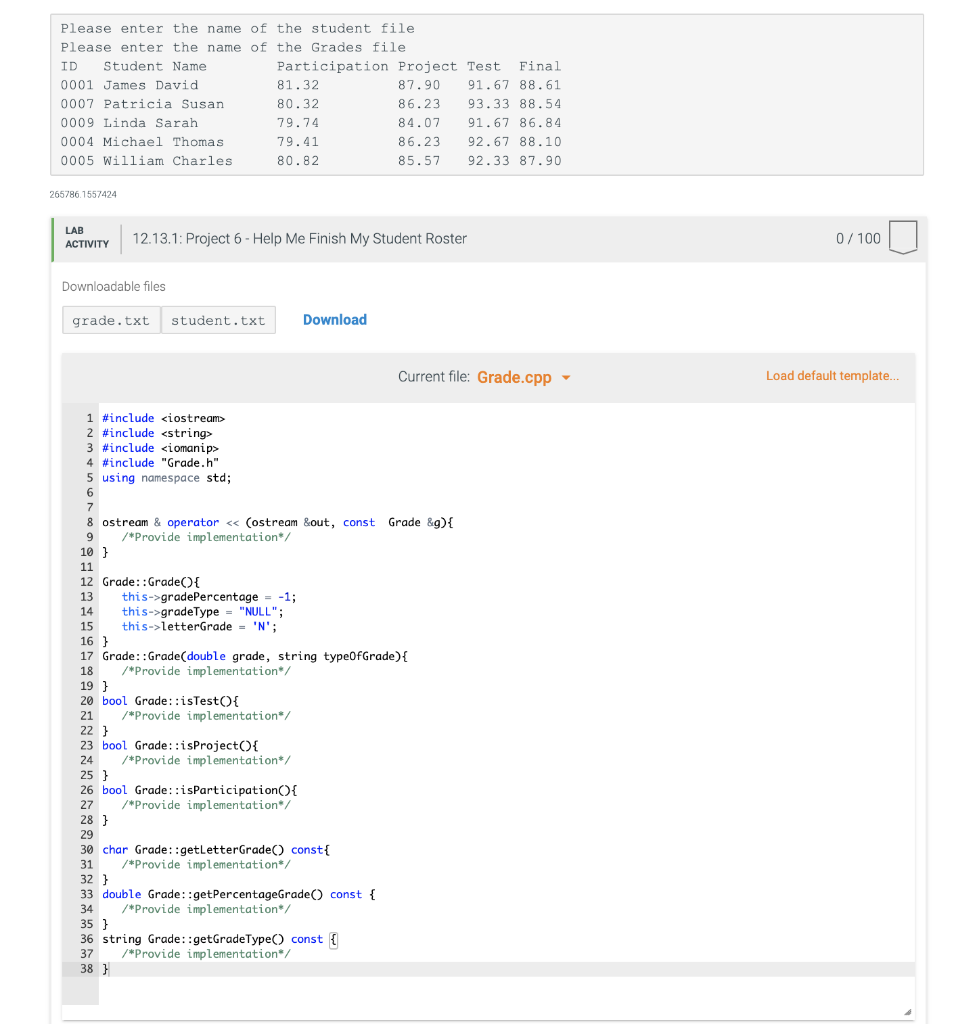Click the dropdown arrow beside Grade.cpp

[x=566, y=377]
